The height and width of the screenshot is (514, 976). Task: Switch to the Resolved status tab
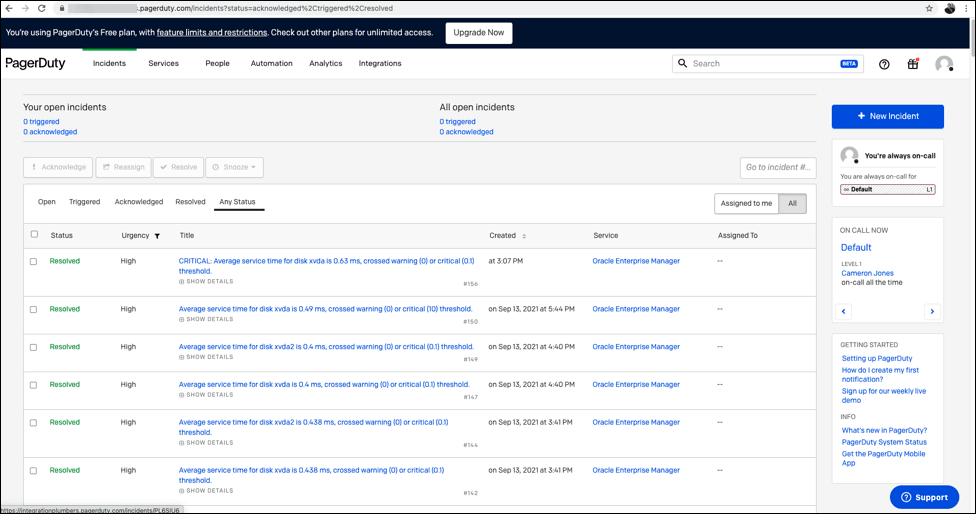pos(190,202)
